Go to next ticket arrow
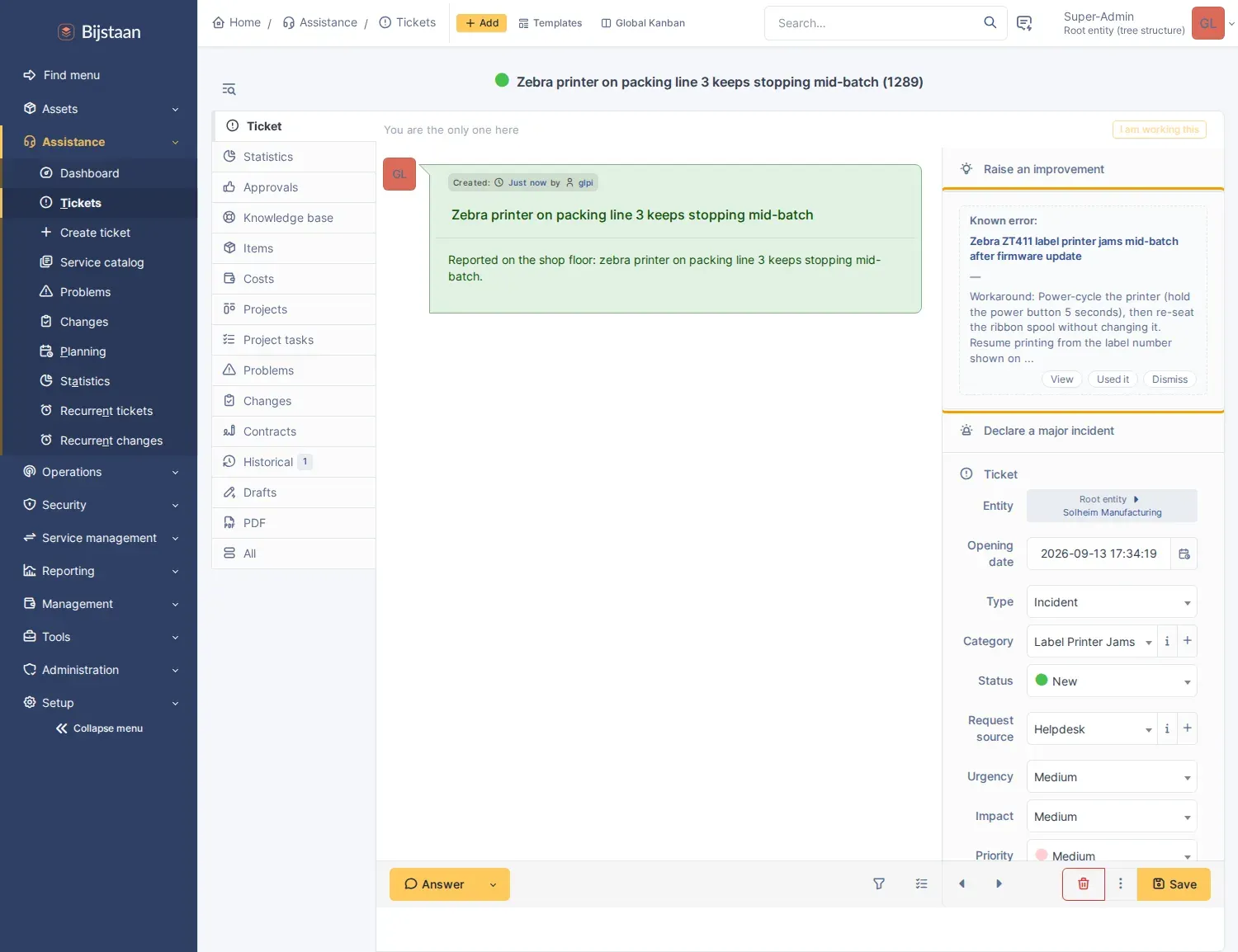Image resolution: width=1238 pixels, height=952 pixels. point(999,884)
